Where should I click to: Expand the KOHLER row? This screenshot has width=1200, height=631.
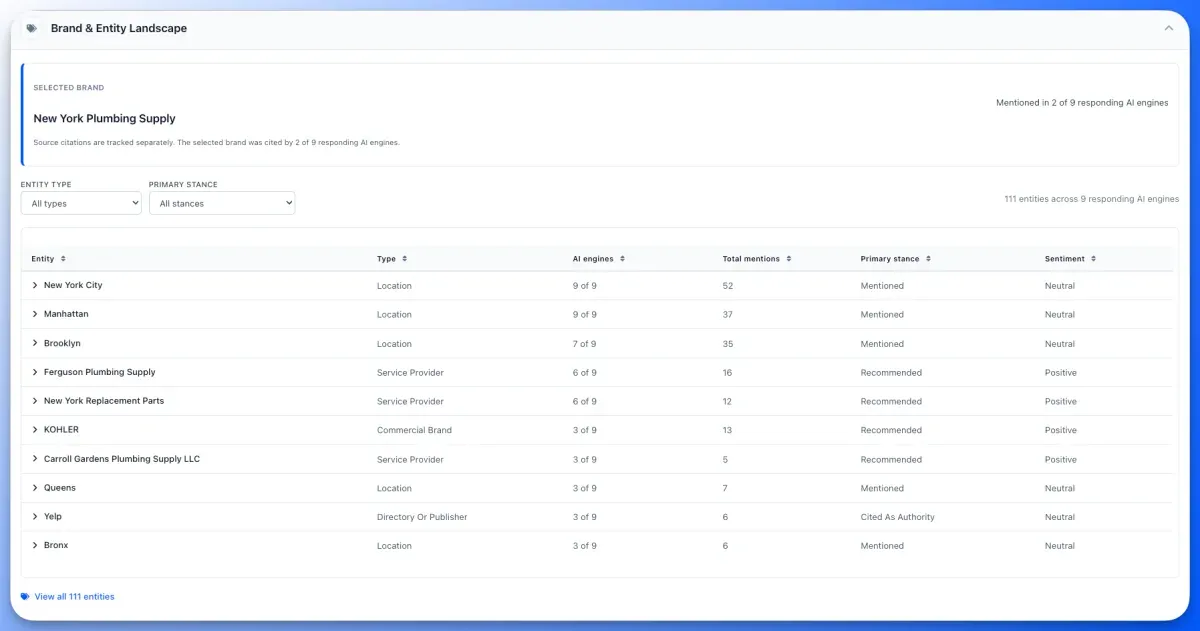tap(35, 430)
